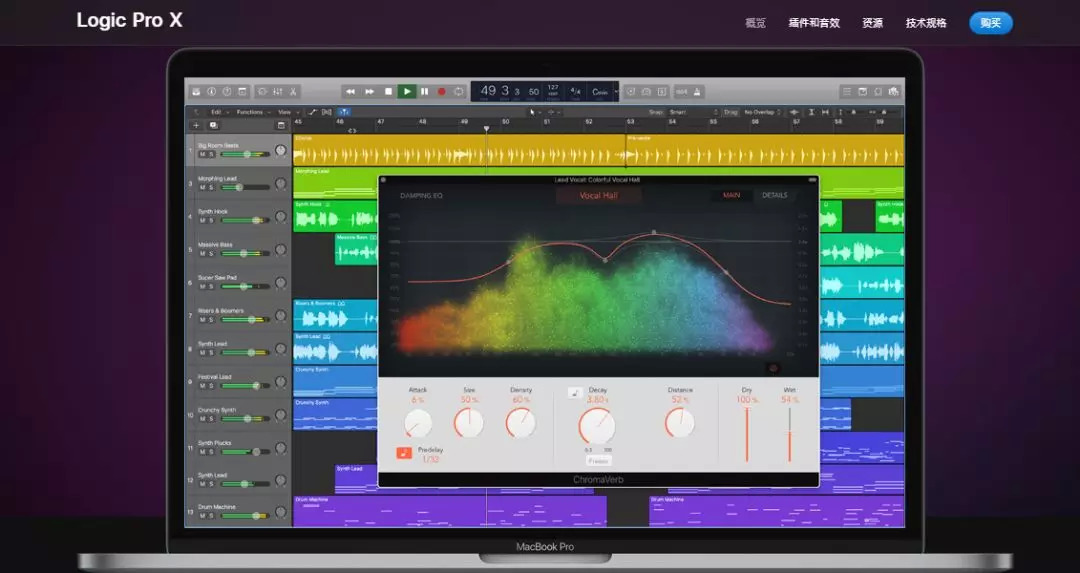1080x573 pixels.
Task: Expand the Functions menu in tracks area
Action: pos(251,112)
